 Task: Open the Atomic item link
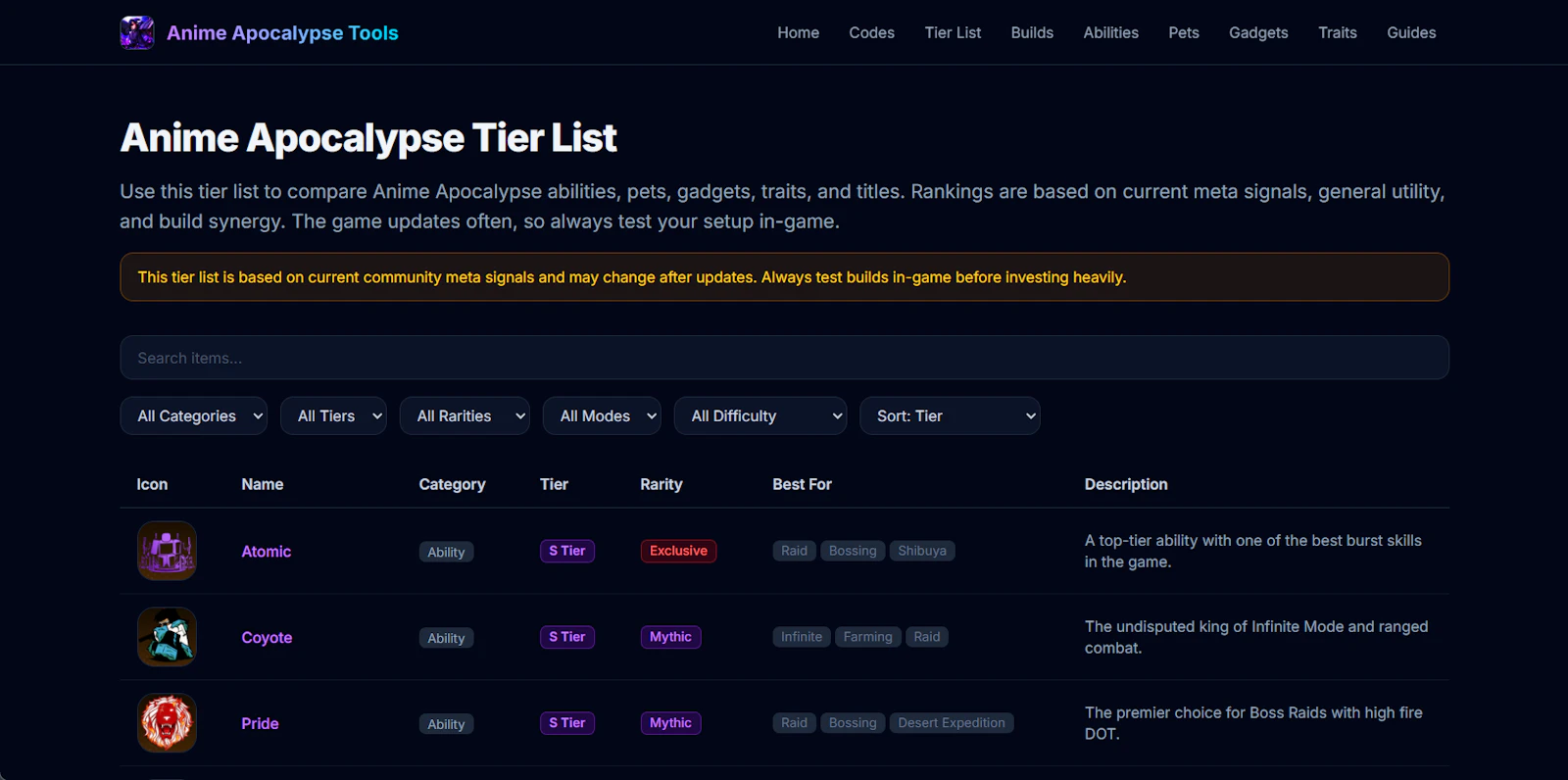tap(267, 552)
